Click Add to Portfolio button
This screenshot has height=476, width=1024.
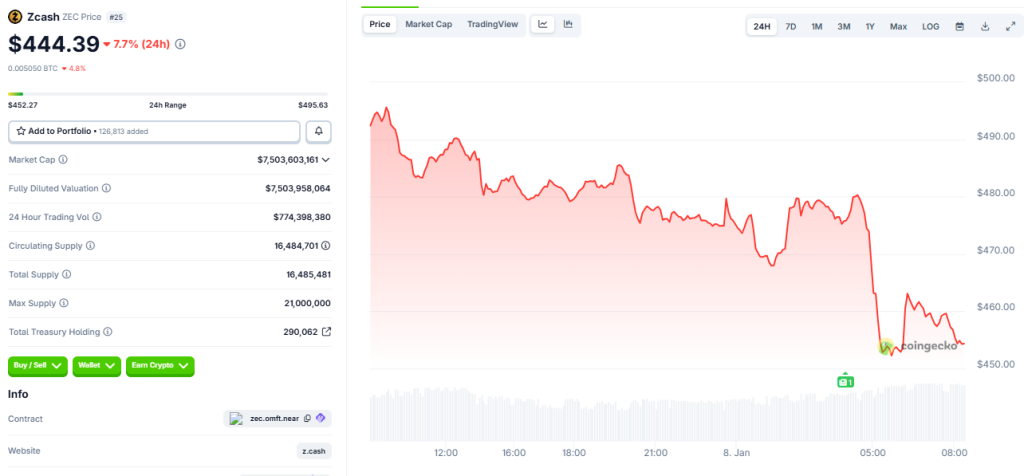pos(154,131)
